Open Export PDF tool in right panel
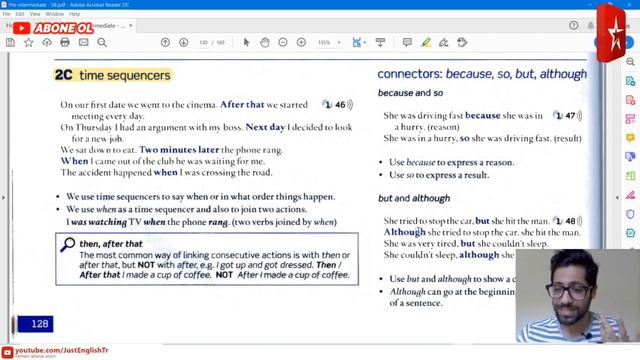 click(x=630, y=81)
